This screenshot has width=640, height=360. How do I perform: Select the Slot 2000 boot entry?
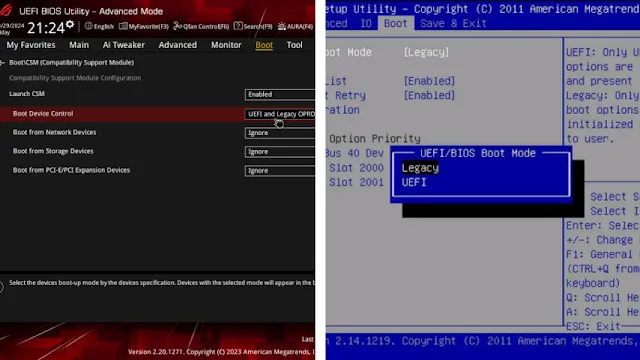pyautogui.click(x=356, y=168)
